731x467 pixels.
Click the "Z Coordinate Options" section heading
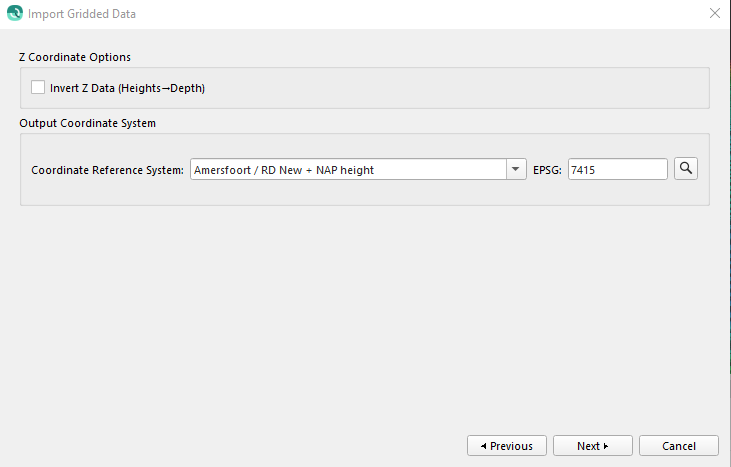pos(75,57)
